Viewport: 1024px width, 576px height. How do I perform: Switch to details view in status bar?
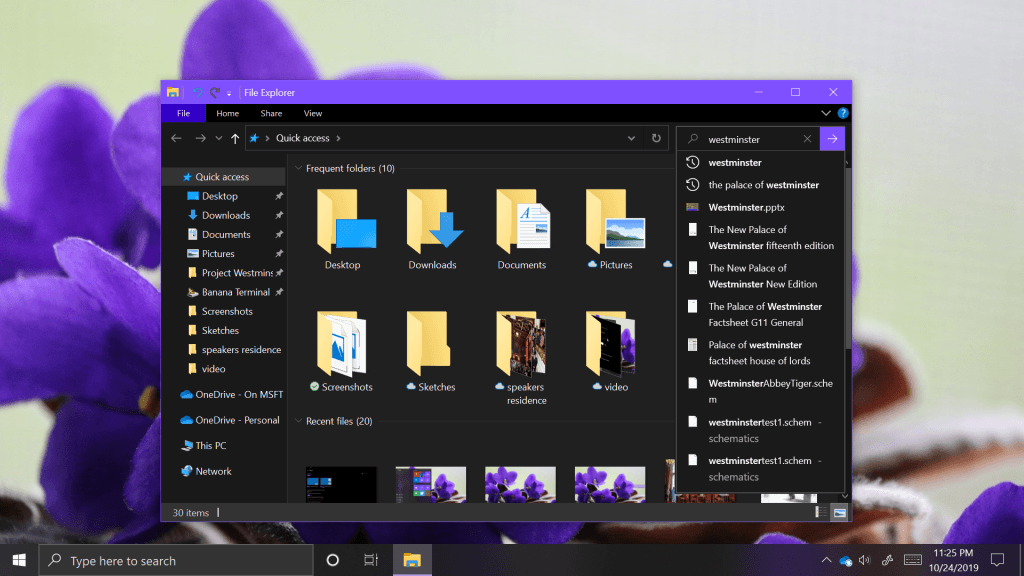(821, 513)
